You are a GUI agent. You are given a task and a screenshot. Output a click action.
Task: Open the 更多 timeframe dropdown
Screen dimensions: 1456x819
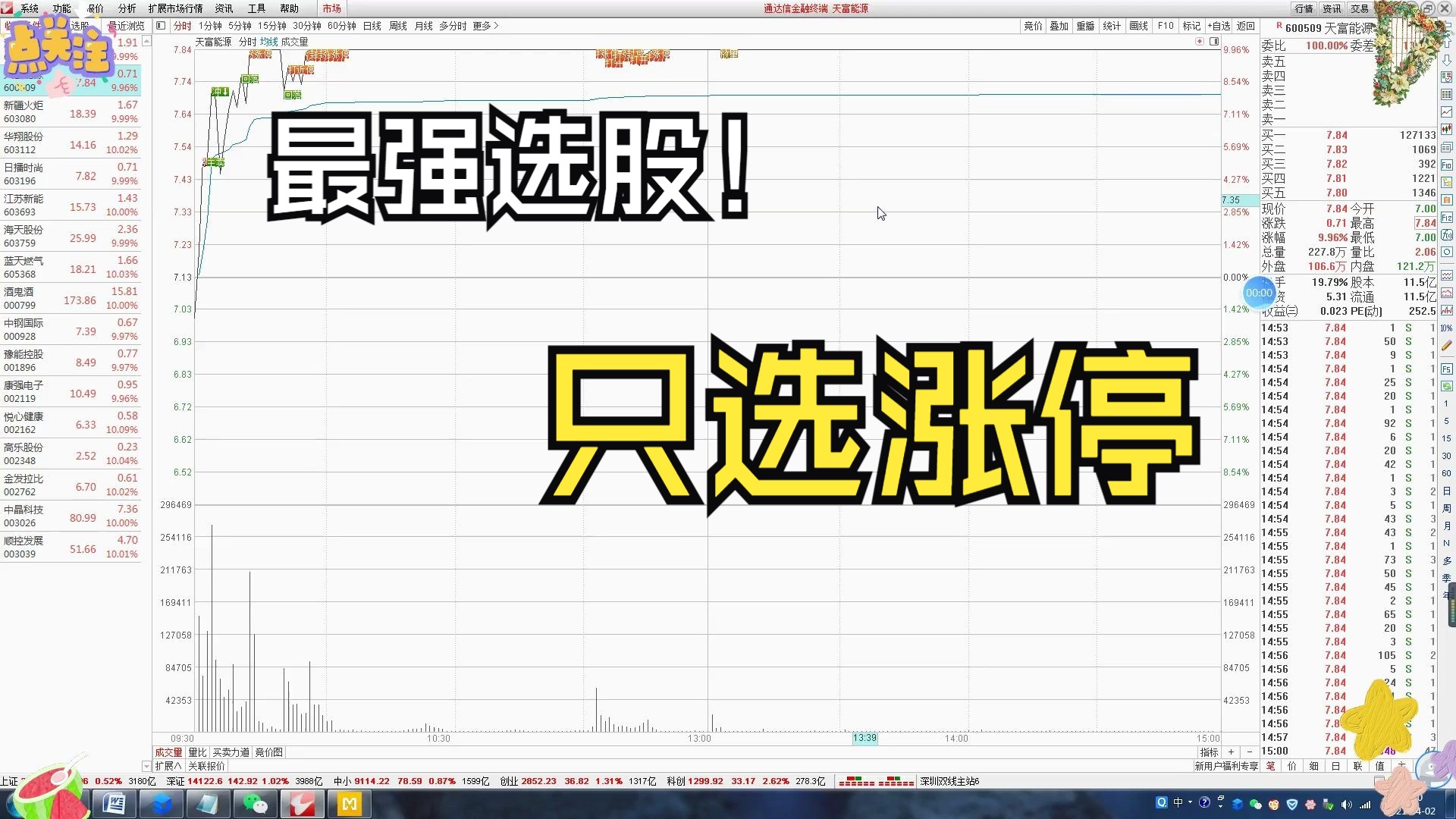tap(483, 25)
